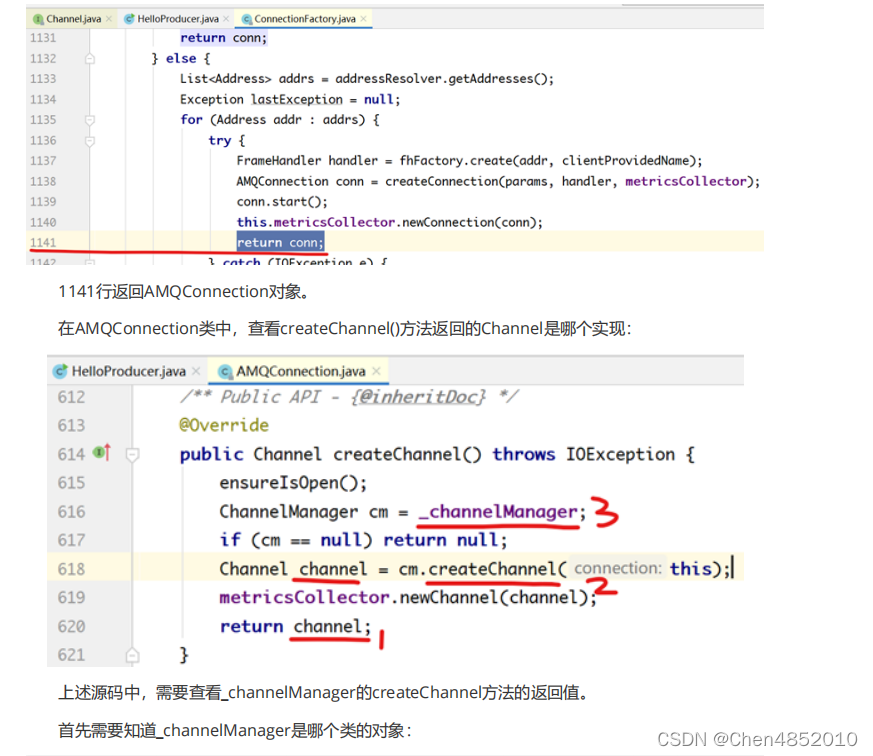
Task: Click HelloProducer.java runnable class icon in top editor
Action: click(x=129, y=19)
